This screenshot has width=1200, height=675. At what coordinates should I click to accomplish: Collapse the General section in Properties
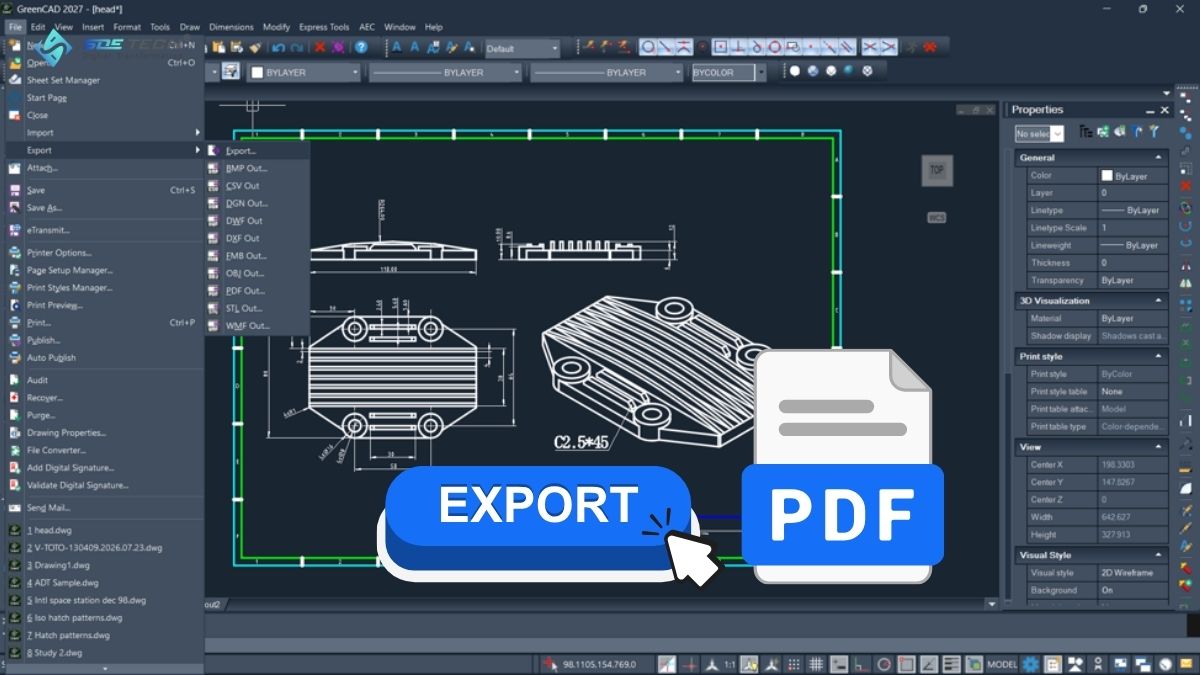(1158, 158)
